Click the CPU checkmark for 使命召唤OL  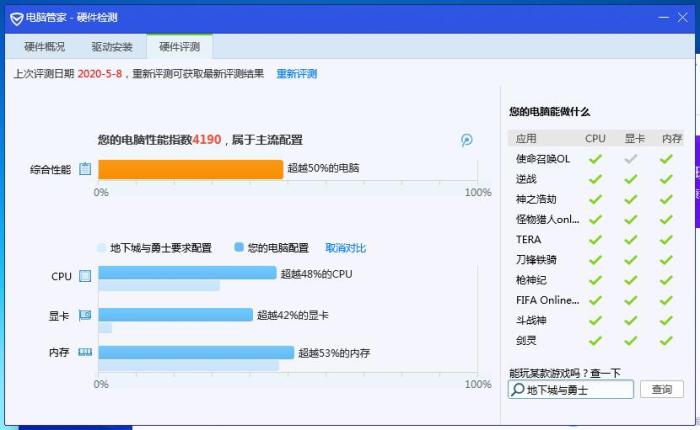pos(595,159)
